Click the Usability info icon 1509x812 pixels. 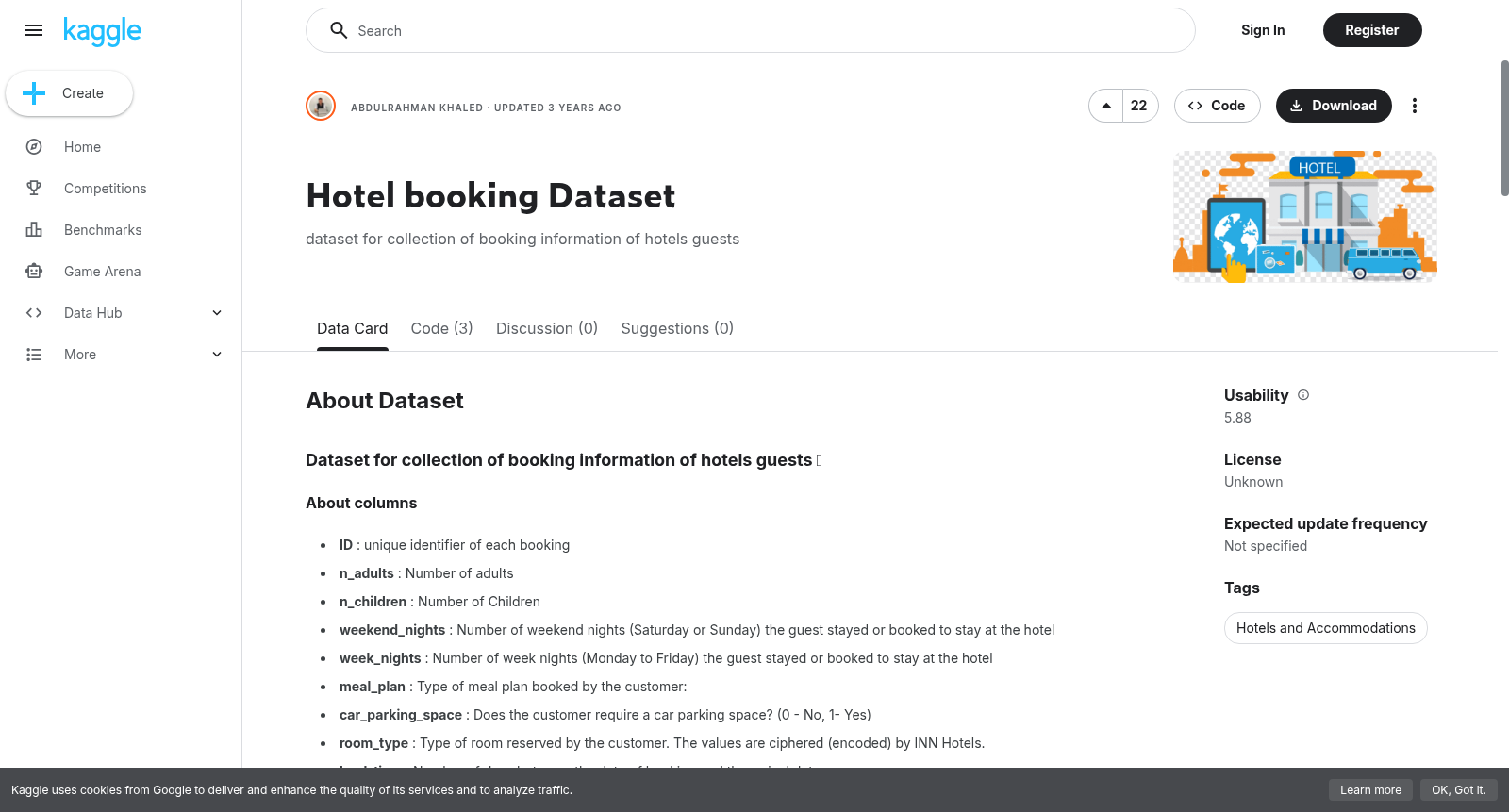1303,395
